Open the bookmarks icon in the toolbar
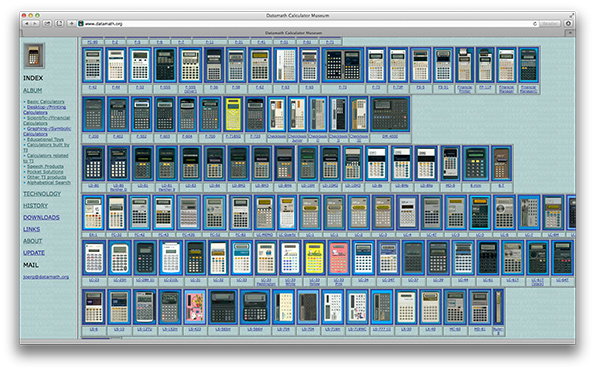 60,24
